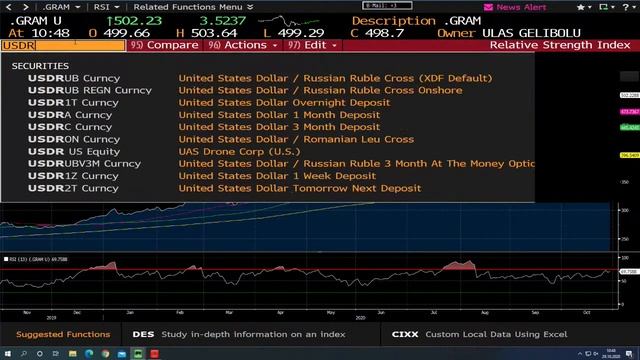The image size is (640, 360).
Task: Click the RSI legend square marker
Action: 6,259
